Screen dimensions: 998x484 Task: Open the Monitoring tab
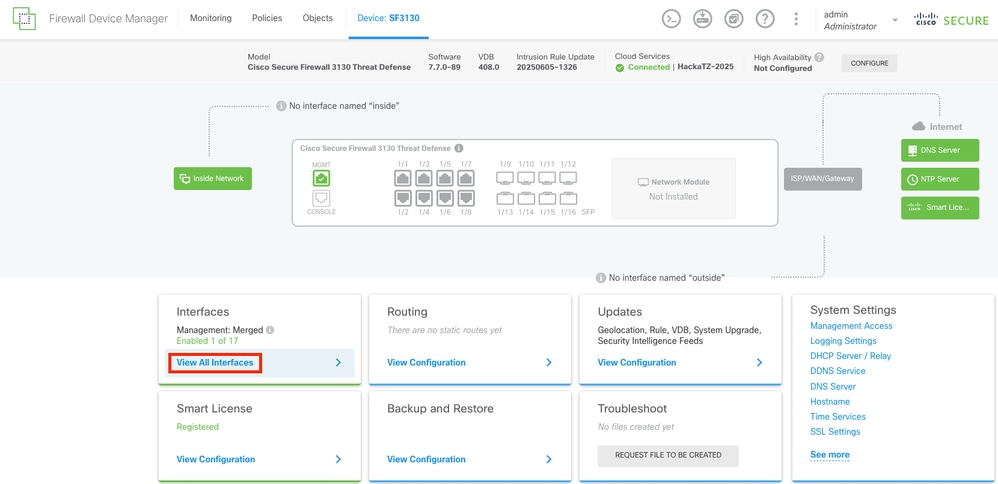211,18
